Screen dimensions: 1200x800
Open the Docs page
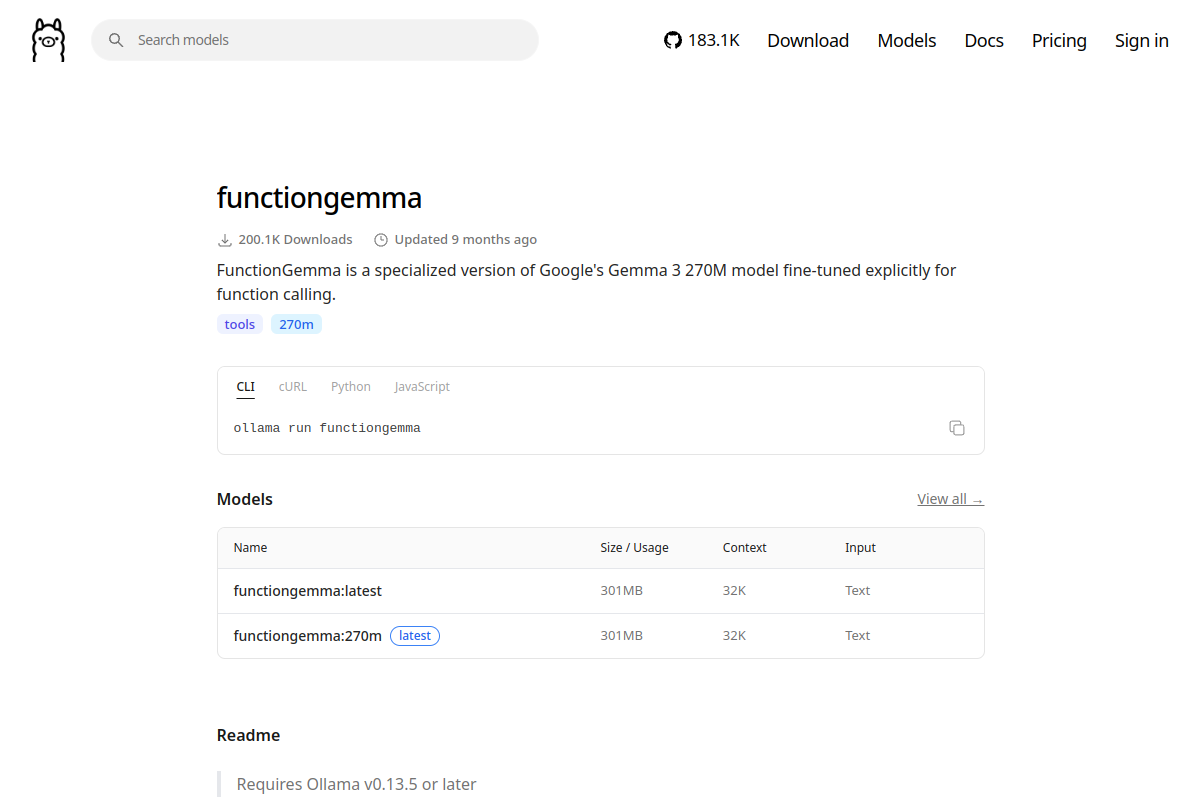coord(984,40)
